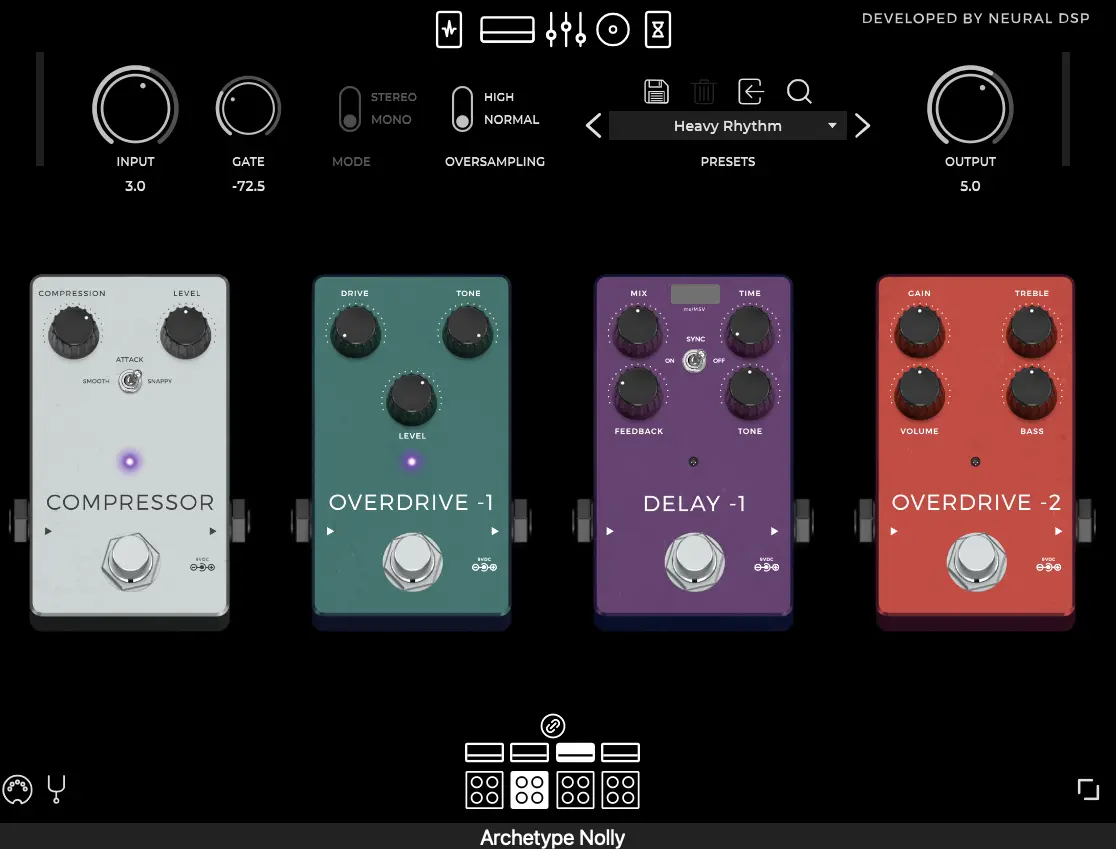Open the hourglass time effects section icon
The width and height of the screenshot is (1116, 849).
(657, 30)
